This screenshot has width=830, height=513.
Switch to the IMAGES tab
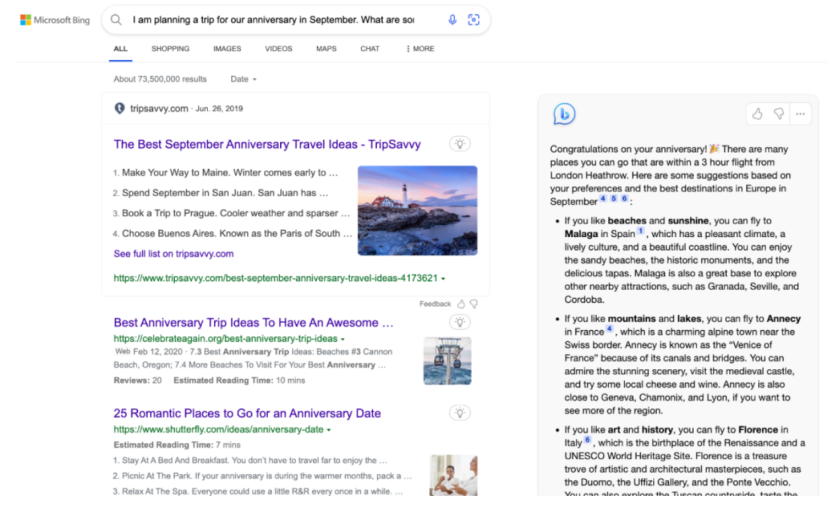click(x=227, y=49)
